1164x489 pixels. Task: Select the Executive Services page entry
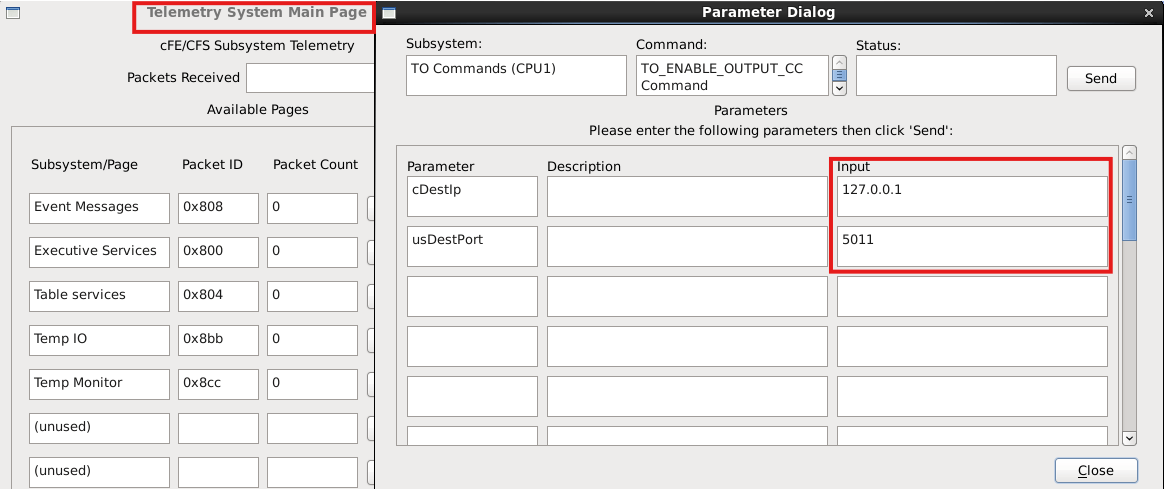point(99,252)
